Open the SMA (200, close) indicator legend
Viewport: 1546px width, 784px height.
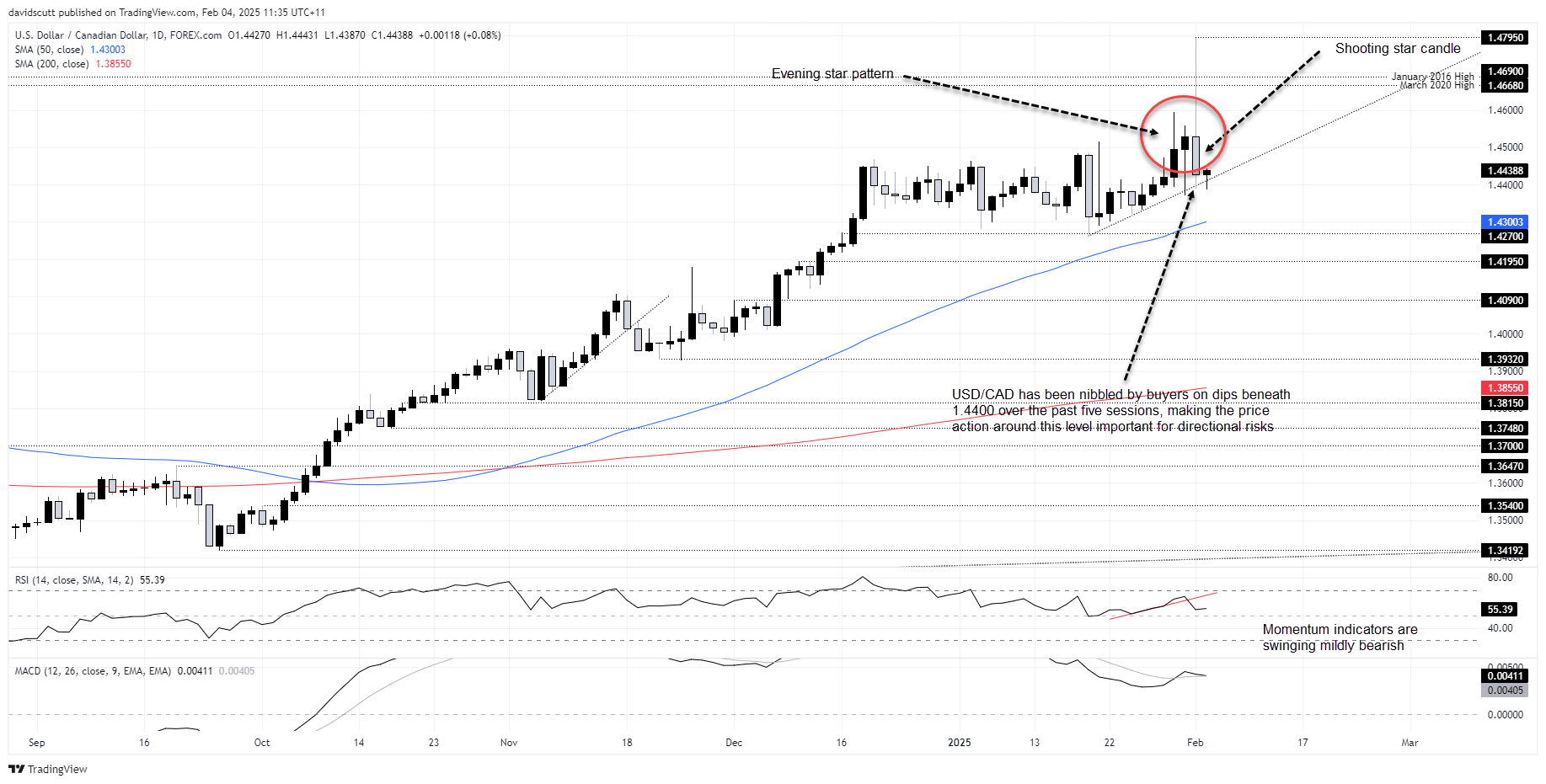(x=72, y=64)
